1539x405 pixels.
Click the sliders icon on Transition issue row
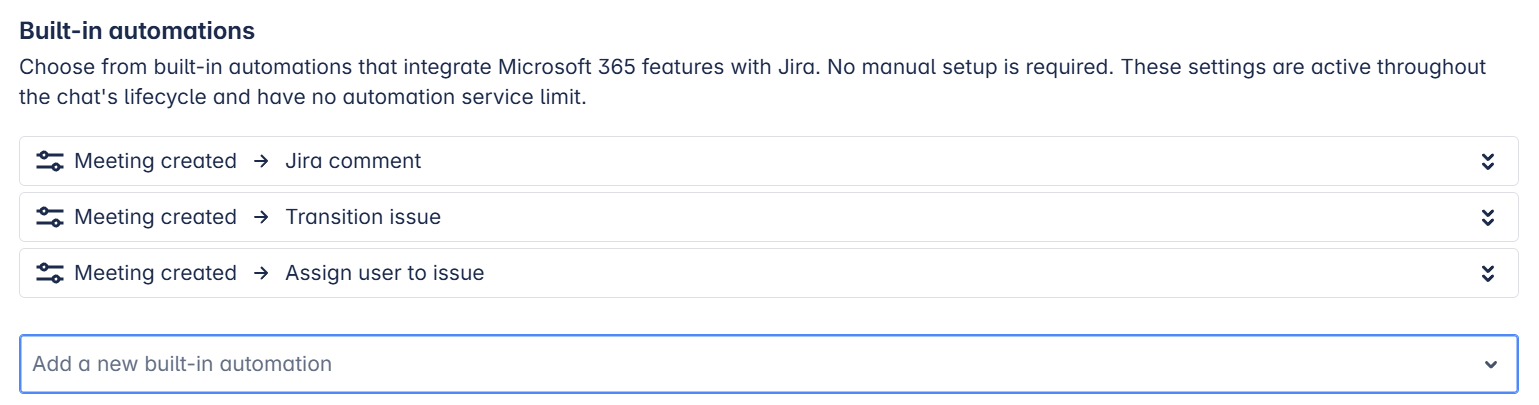[49, 217]
